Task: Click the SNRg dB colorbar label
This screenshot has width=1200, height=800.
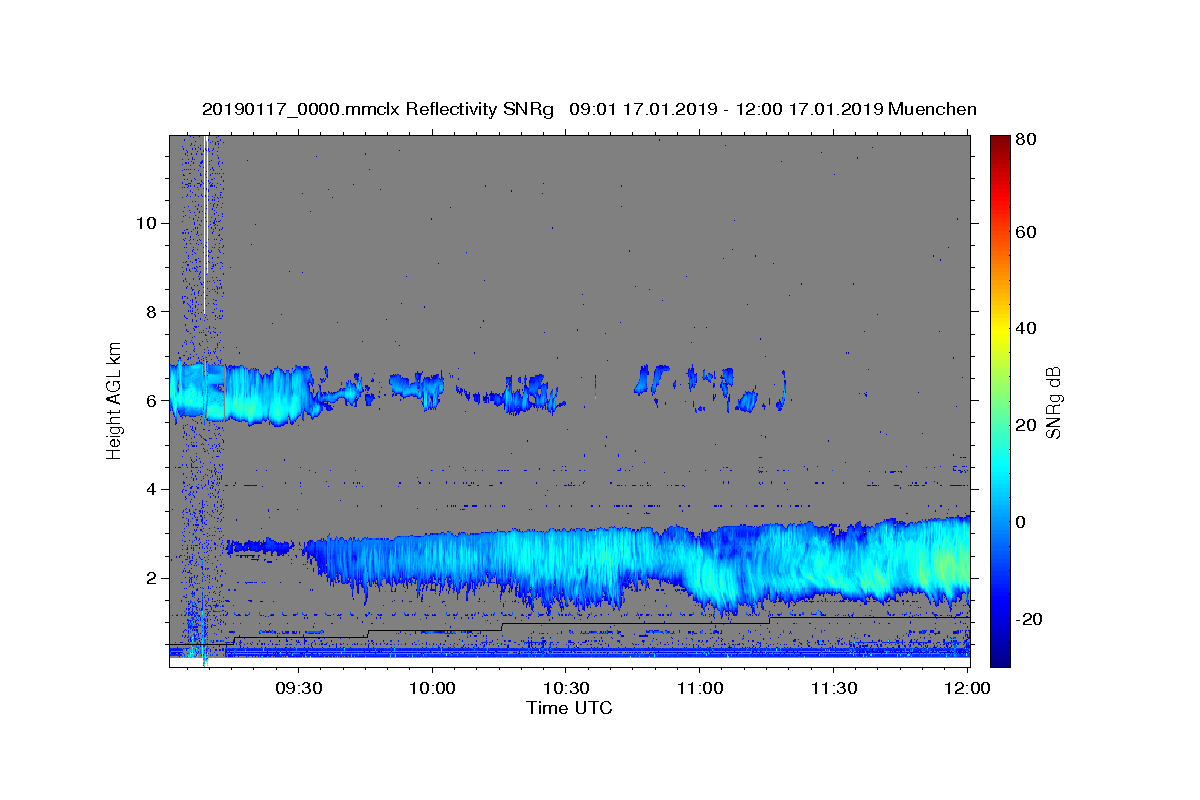Action: pos(1053,402)
